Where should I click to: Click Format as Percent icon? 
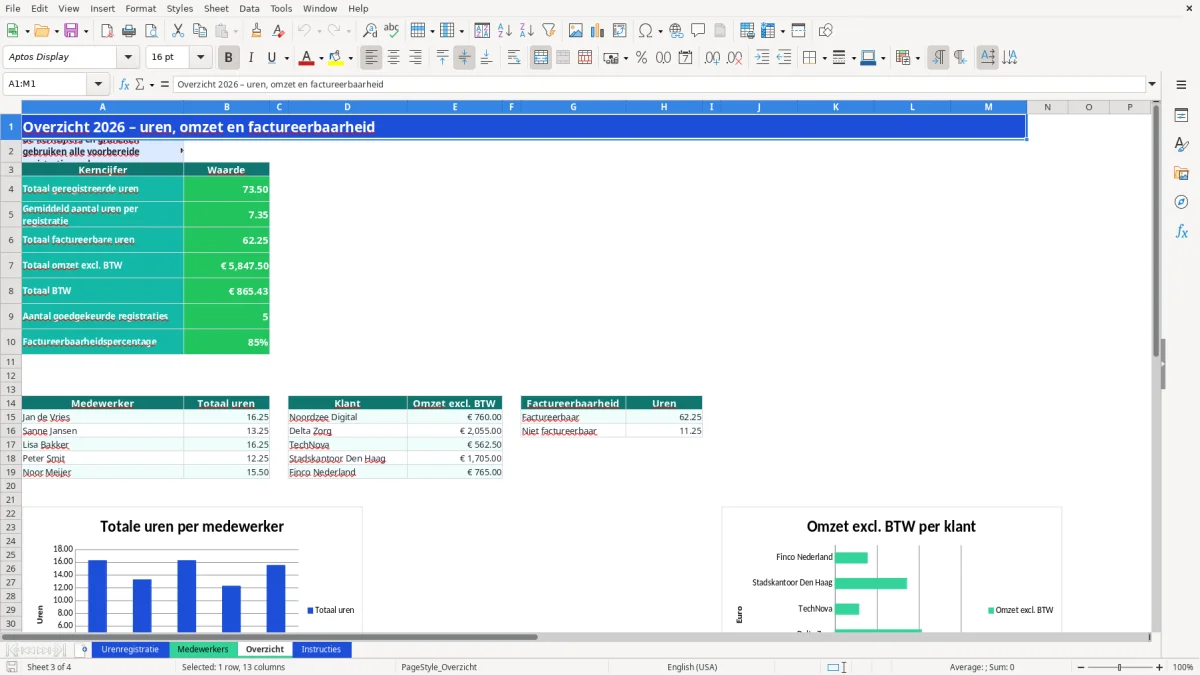tap(641, 58)
